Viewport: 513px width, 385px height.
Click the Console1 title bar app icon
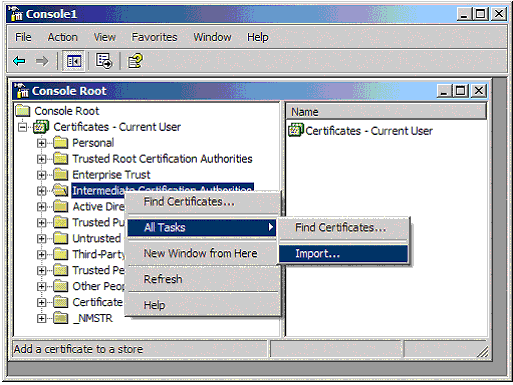[x=16, y=14]
